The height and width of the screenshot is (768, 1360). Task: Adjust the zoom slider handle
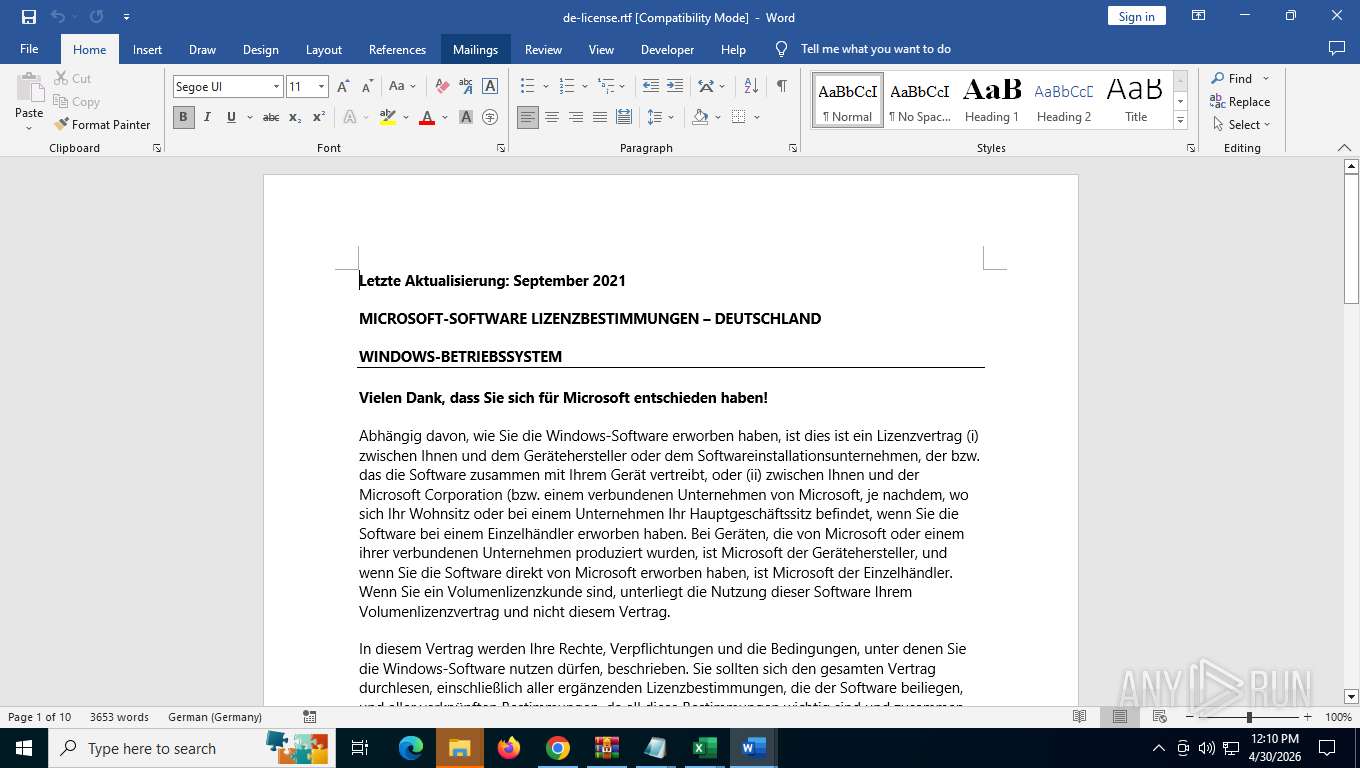click(1249, 717)
